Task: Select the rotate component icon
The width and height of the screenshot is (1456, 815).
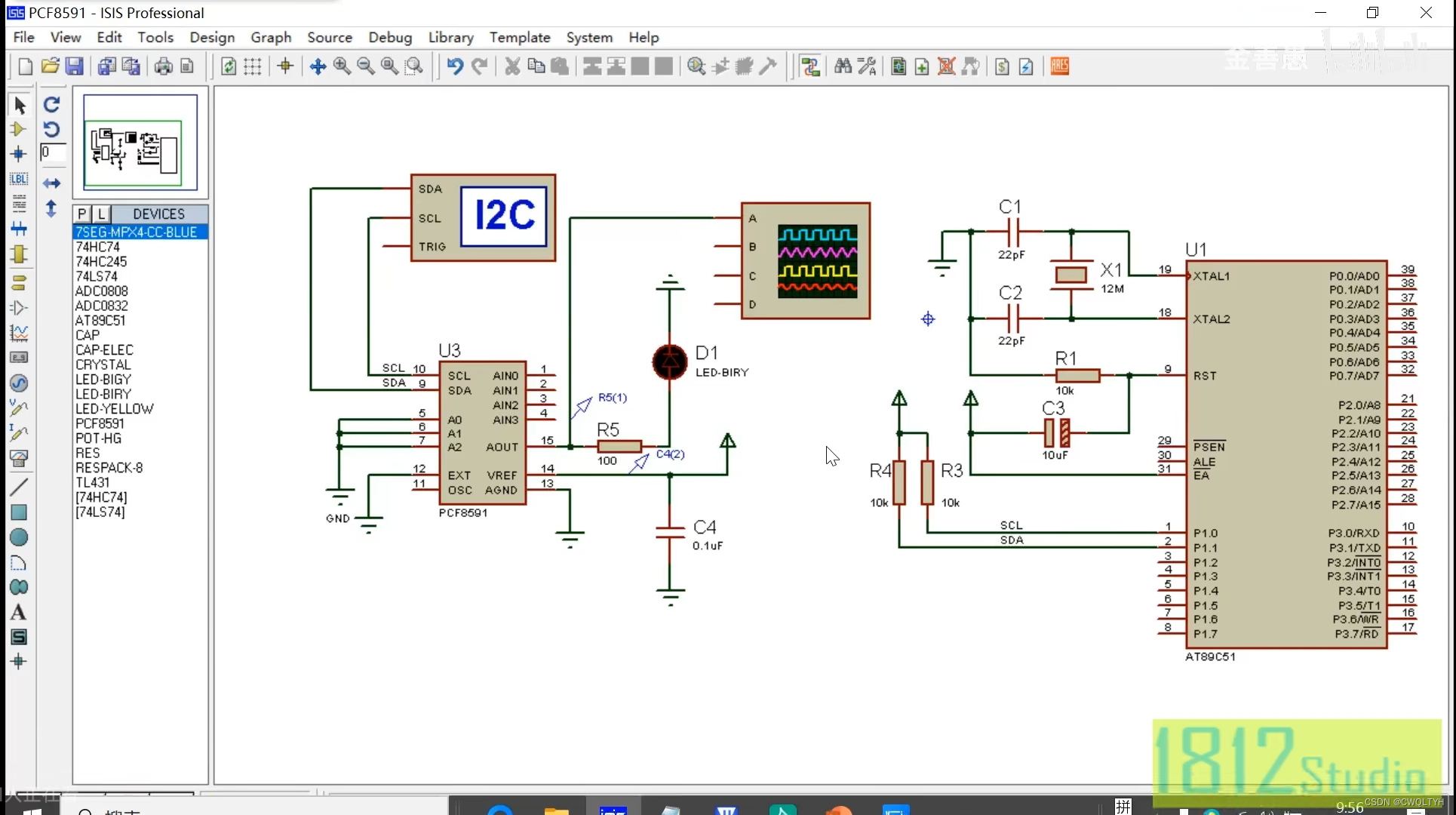Action: click(51, 103)
